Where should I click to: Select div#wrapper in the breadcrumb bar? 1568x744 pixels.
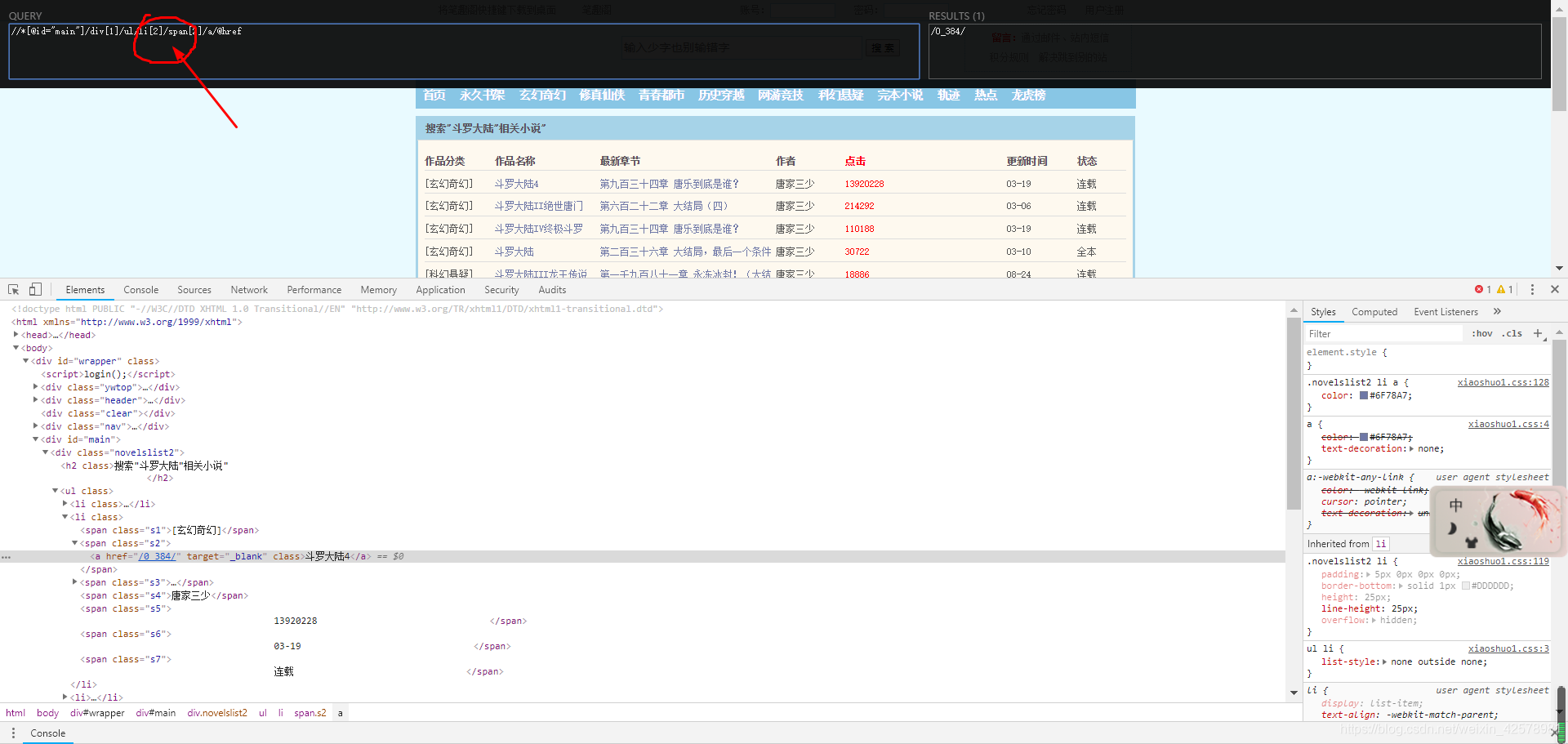(x=97, y=713)
